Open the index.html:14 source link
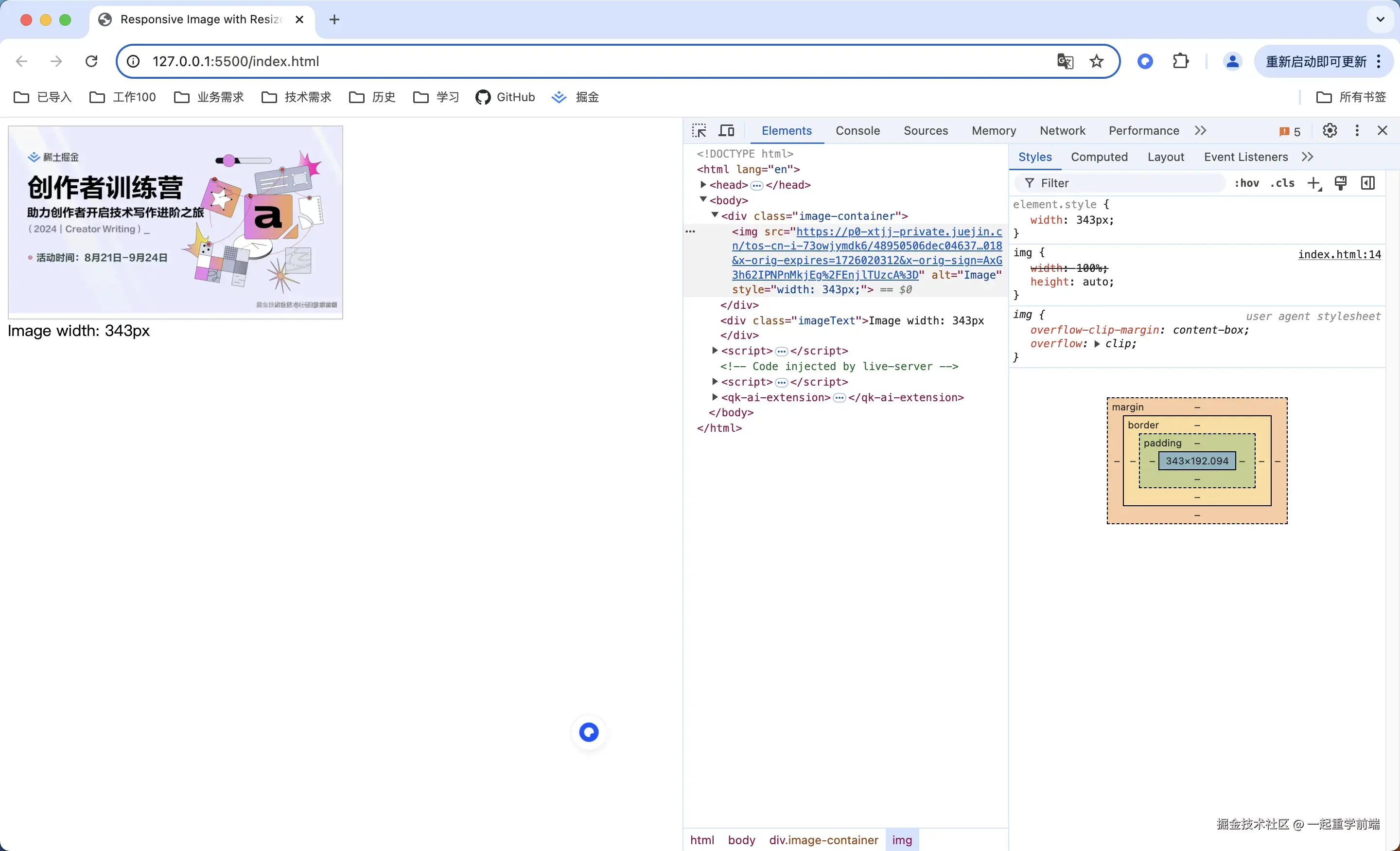The image size is (1400, 851). [x=1339, y=254]
